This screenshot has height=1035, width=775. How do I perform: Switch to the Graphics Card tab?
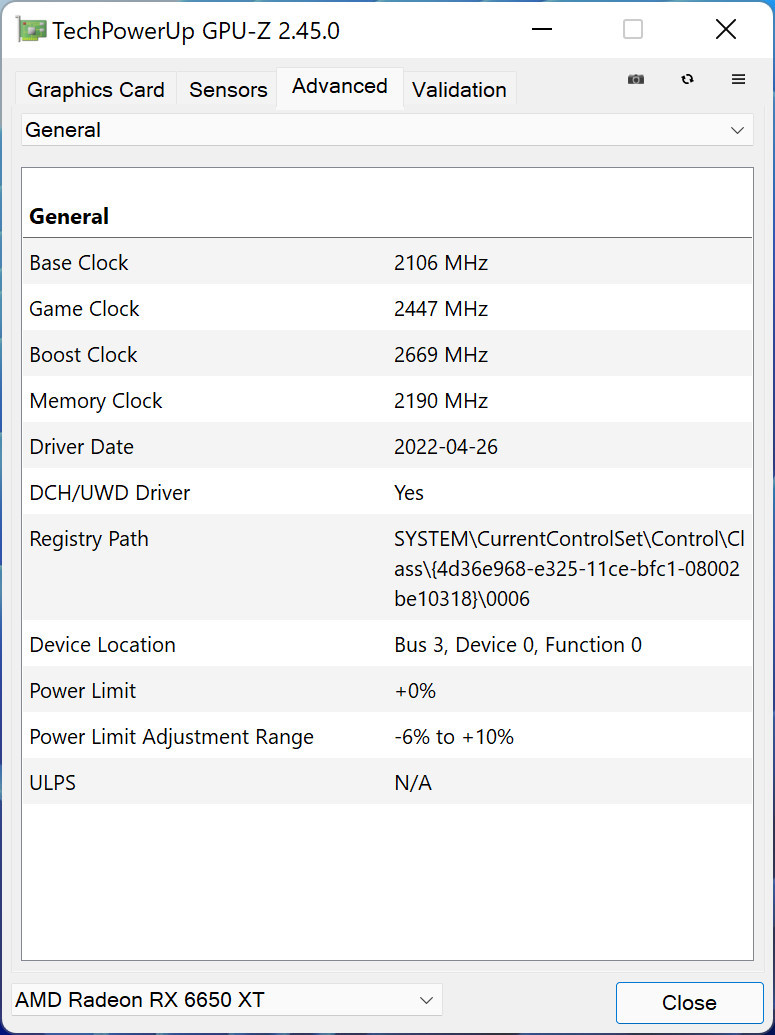pos(96,90)
